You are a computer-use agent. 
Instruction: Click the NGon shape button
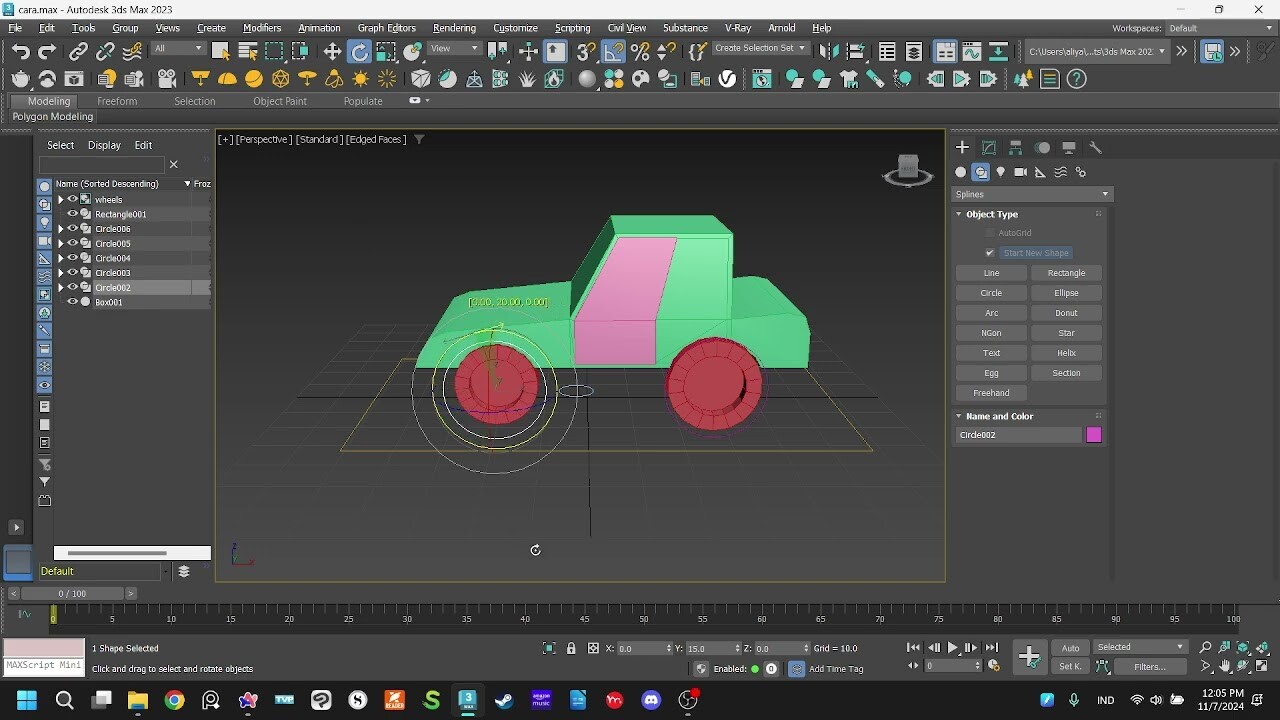click(990, 332)
